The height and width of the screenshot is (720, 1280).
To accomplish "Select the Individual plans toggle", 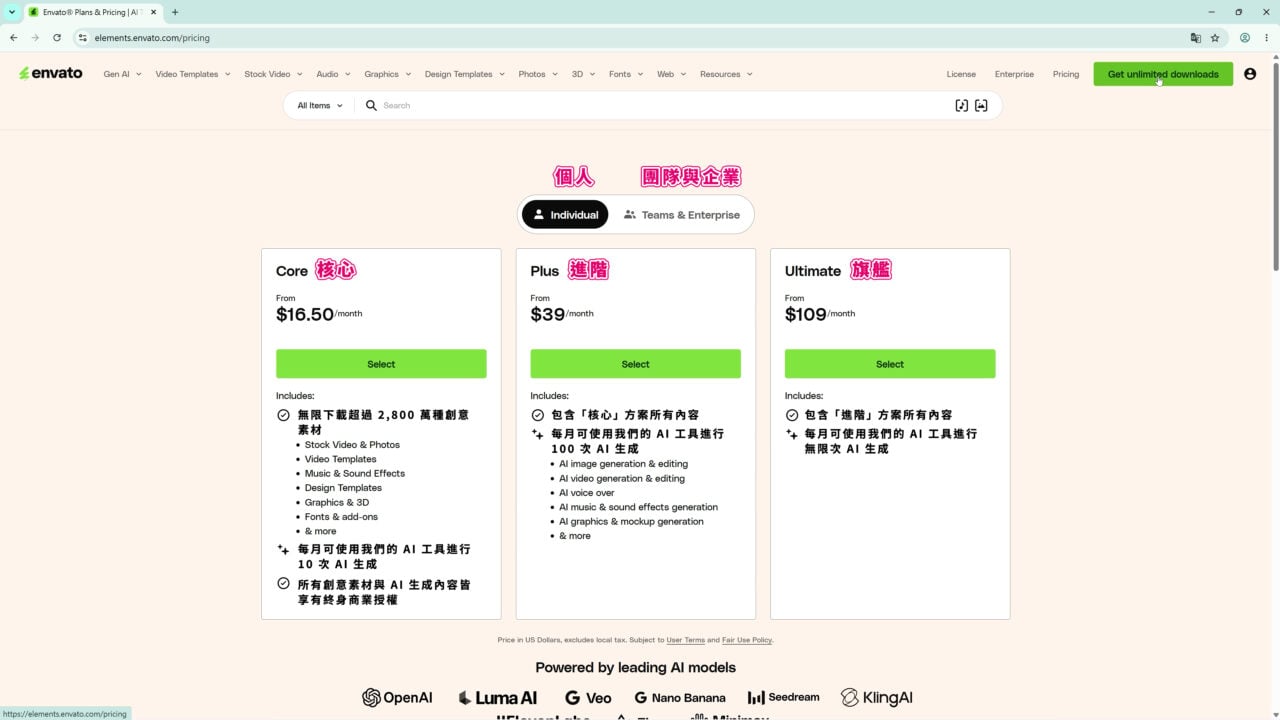I will coord(565,214).
